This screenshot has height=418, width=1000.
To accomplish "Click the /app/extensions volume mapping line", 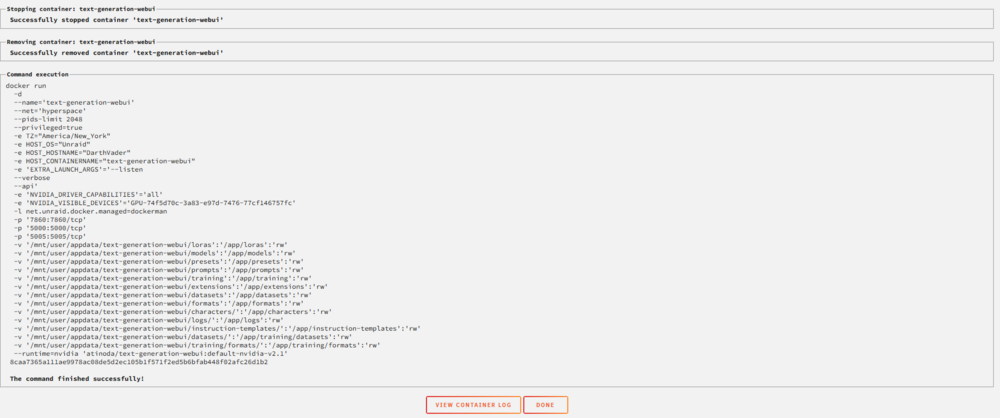I will (x=170, y=287).
